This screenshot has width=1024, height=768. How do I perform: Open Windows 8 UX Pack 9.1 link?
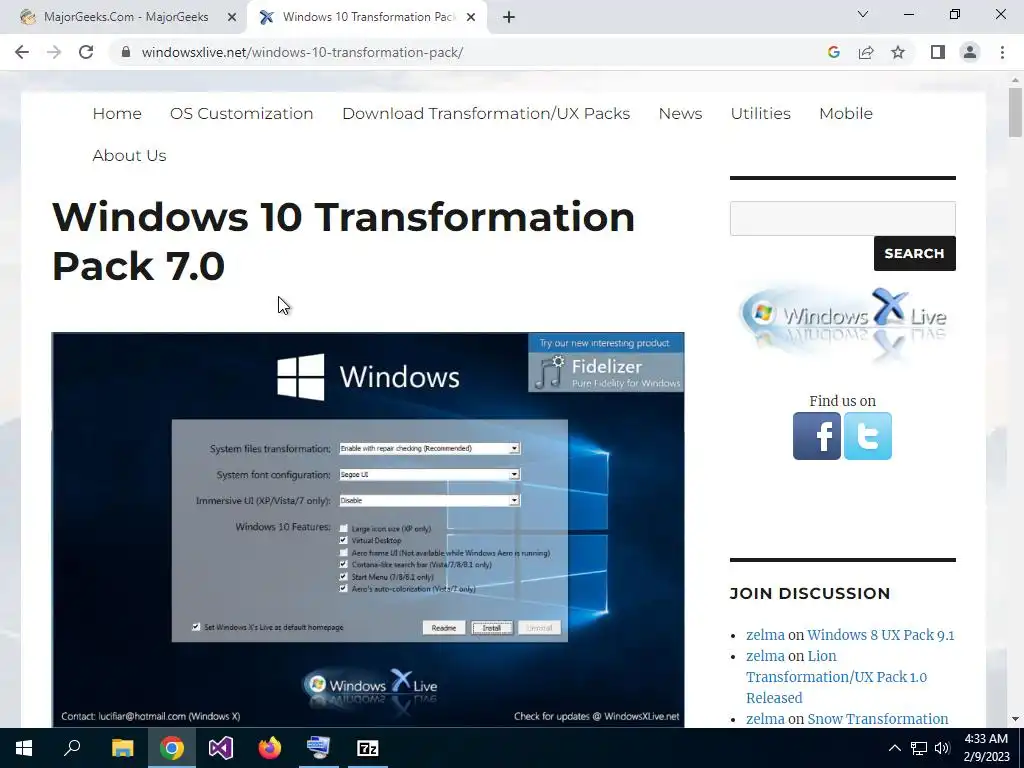pyautogui.click(x=880, y=635)
